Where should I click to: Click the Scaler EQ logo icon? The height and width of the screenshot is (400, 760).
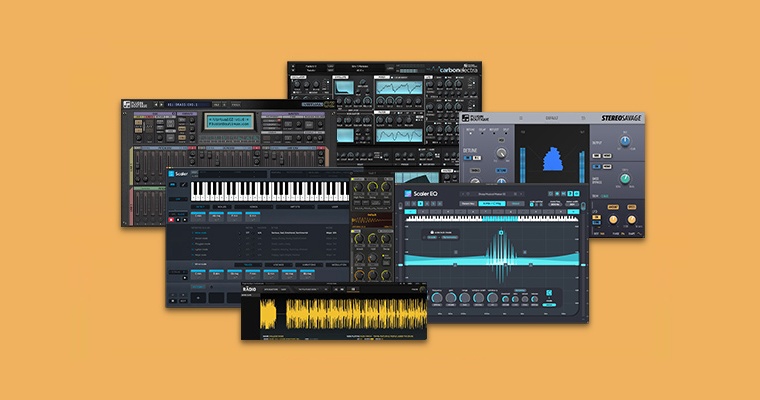click(408, 193)
